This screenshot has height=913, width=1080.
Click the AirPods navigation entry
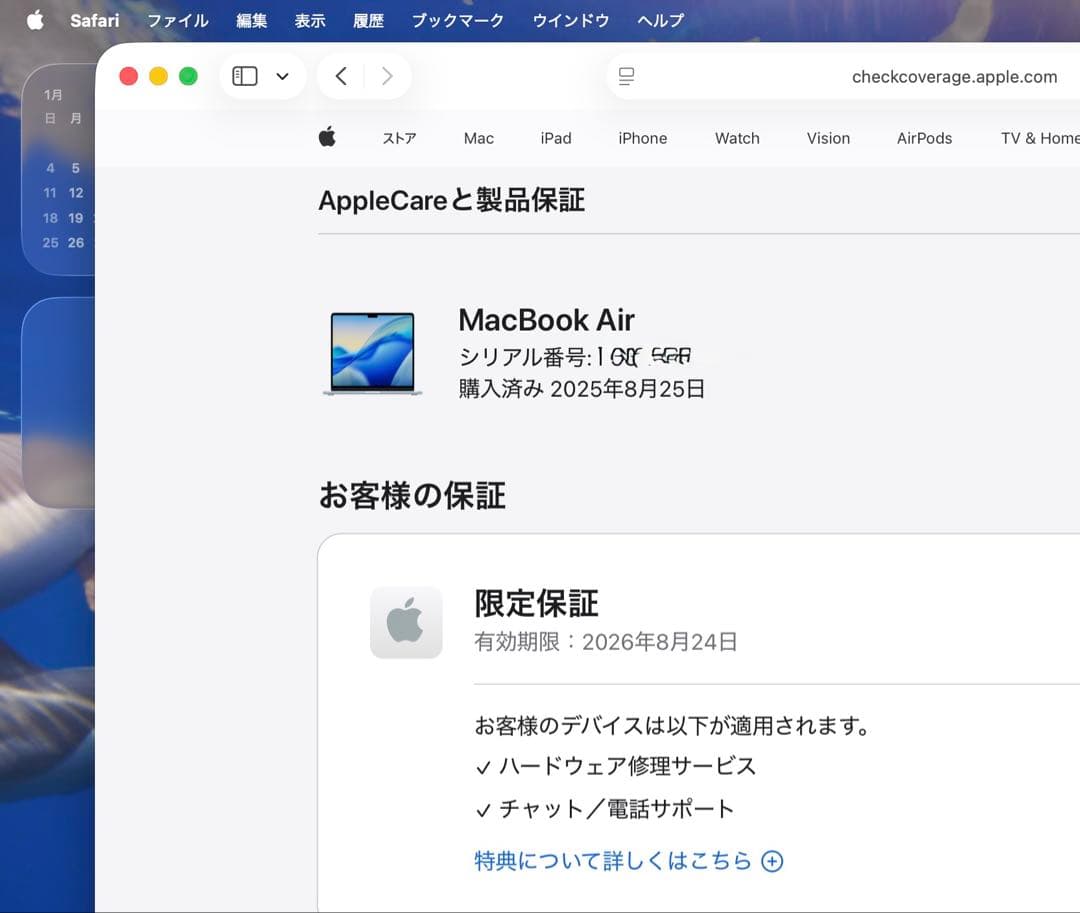click(x=924, y=138)
